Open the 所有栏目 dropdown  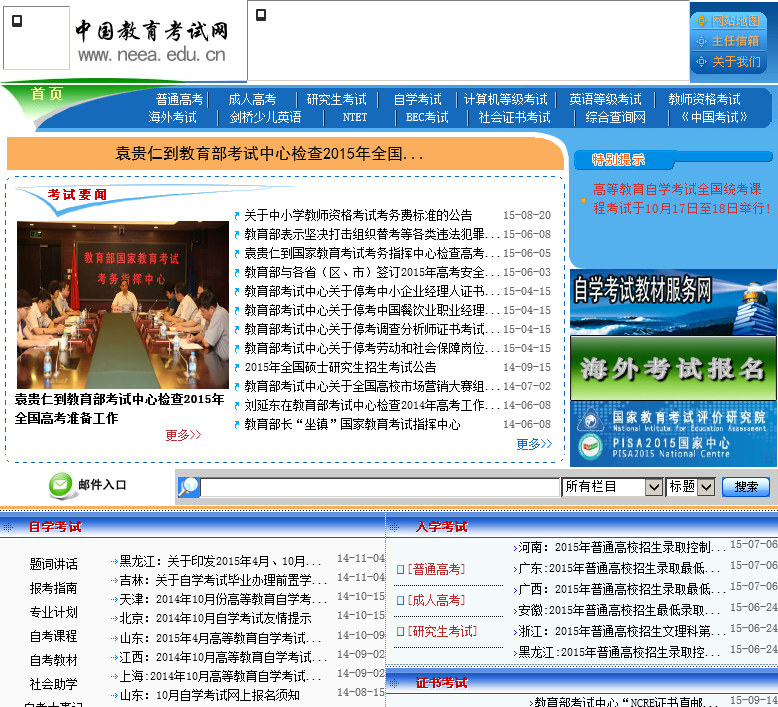click(x=612, y=487)
